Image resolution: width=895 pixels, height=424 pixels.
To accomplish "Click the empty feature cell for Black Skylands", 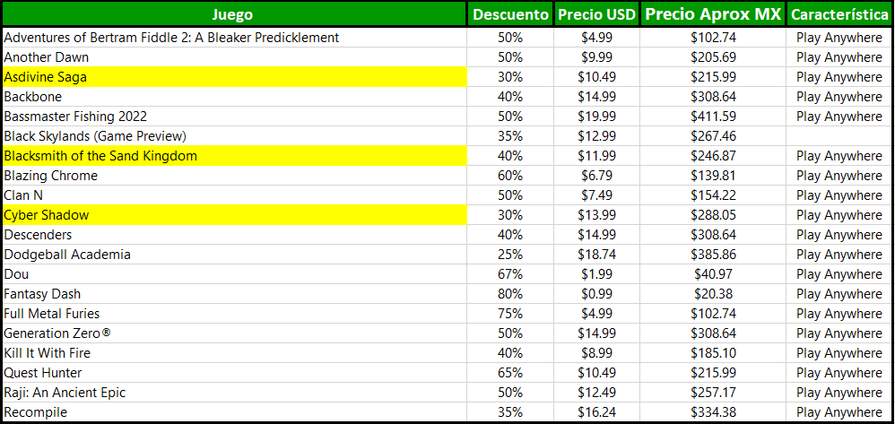I will tap(839, 136).
